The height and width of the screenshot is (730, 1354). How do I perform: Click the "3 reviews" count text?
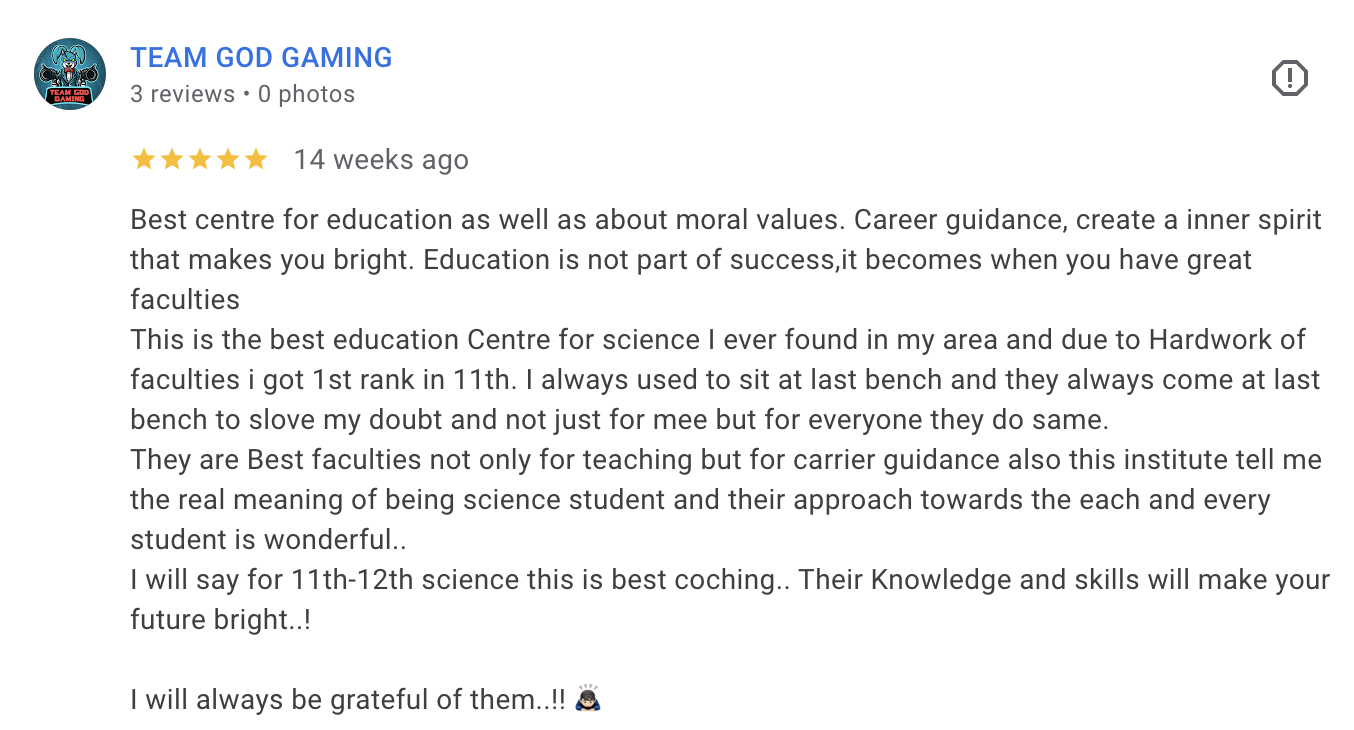point(182,95)
